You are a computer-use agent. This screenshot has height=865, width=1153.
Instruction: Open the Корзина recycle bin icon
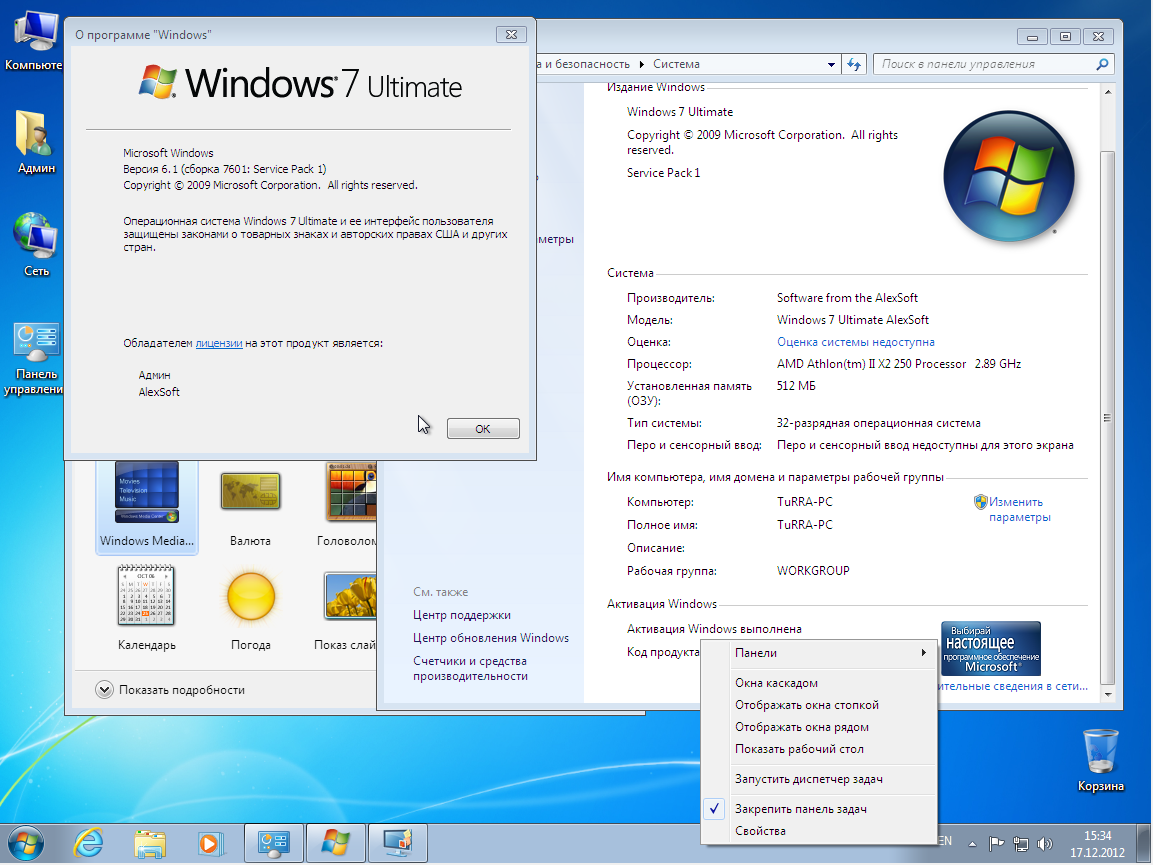click(1101, 759)
